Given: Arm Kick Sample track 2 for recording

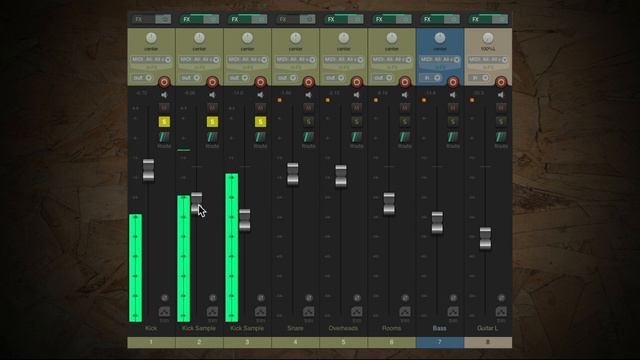Looking at the screenshot, I should [x=212, y=82].
